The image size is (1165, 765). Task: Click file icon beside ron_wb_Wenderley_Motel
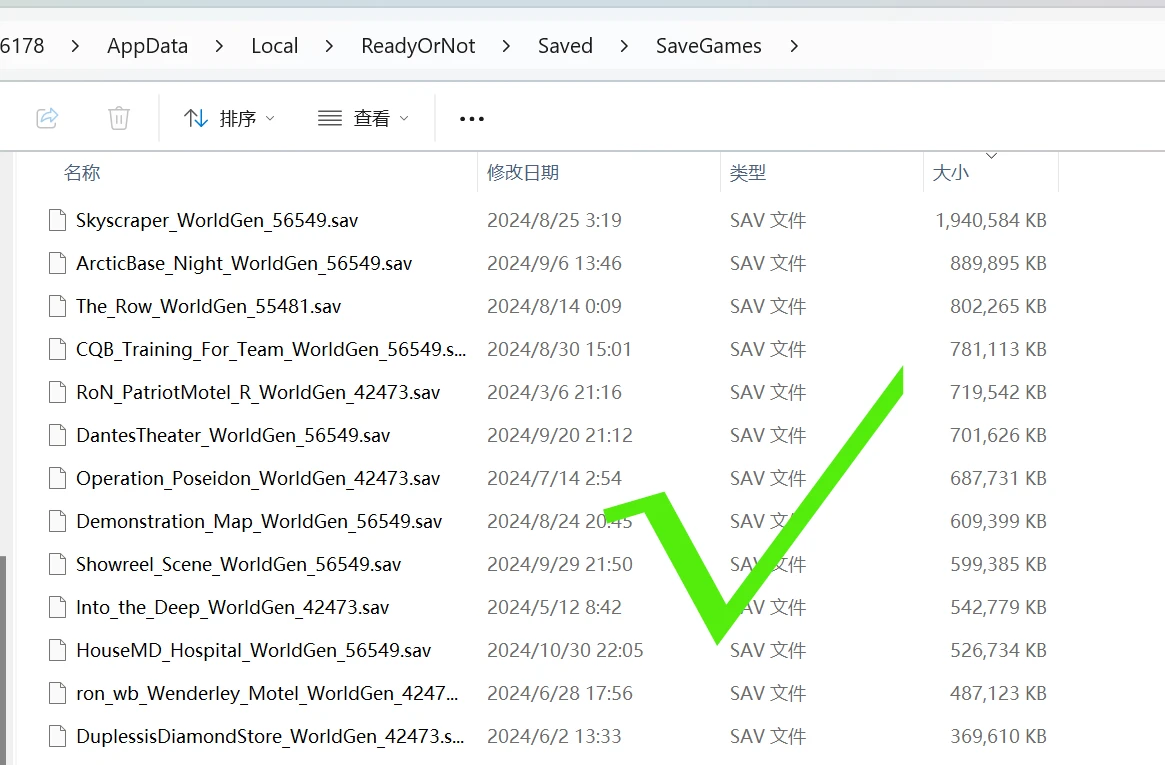click(x=57, y=694)
